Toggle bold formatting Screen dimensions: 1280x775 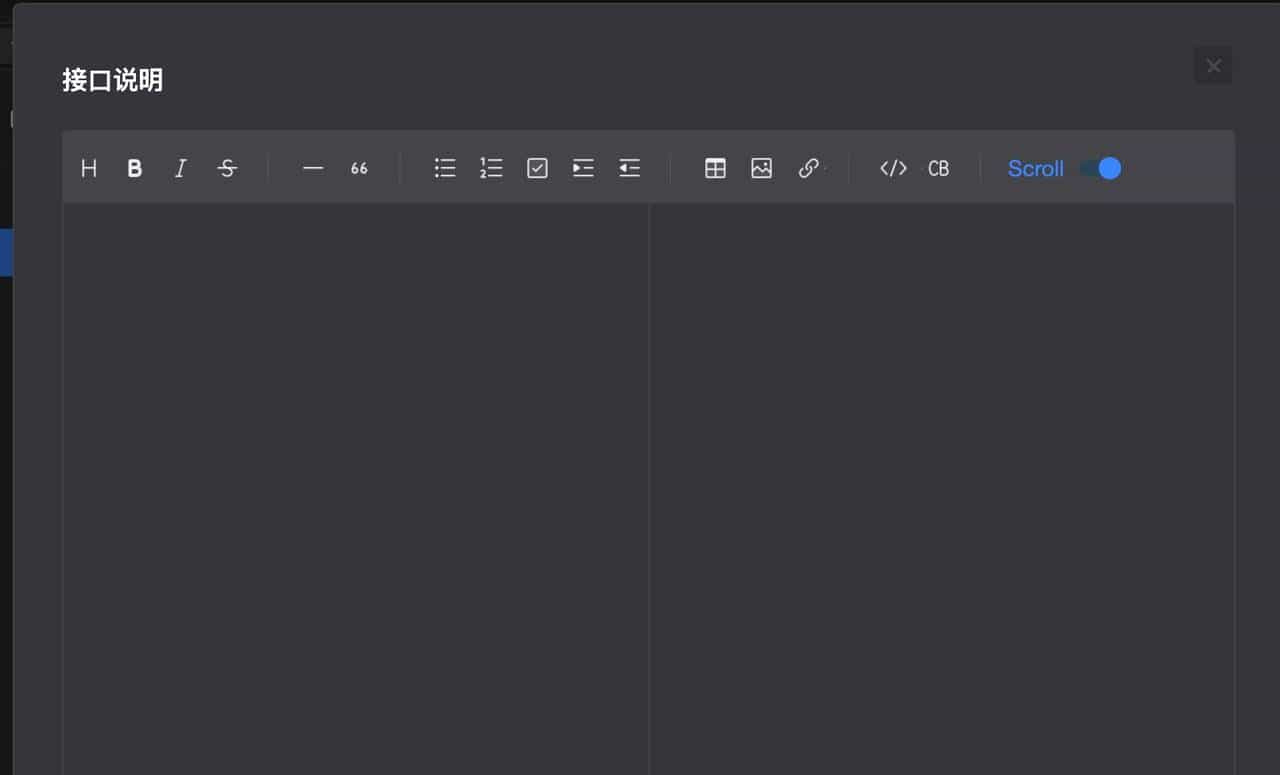tap(135, 169)
